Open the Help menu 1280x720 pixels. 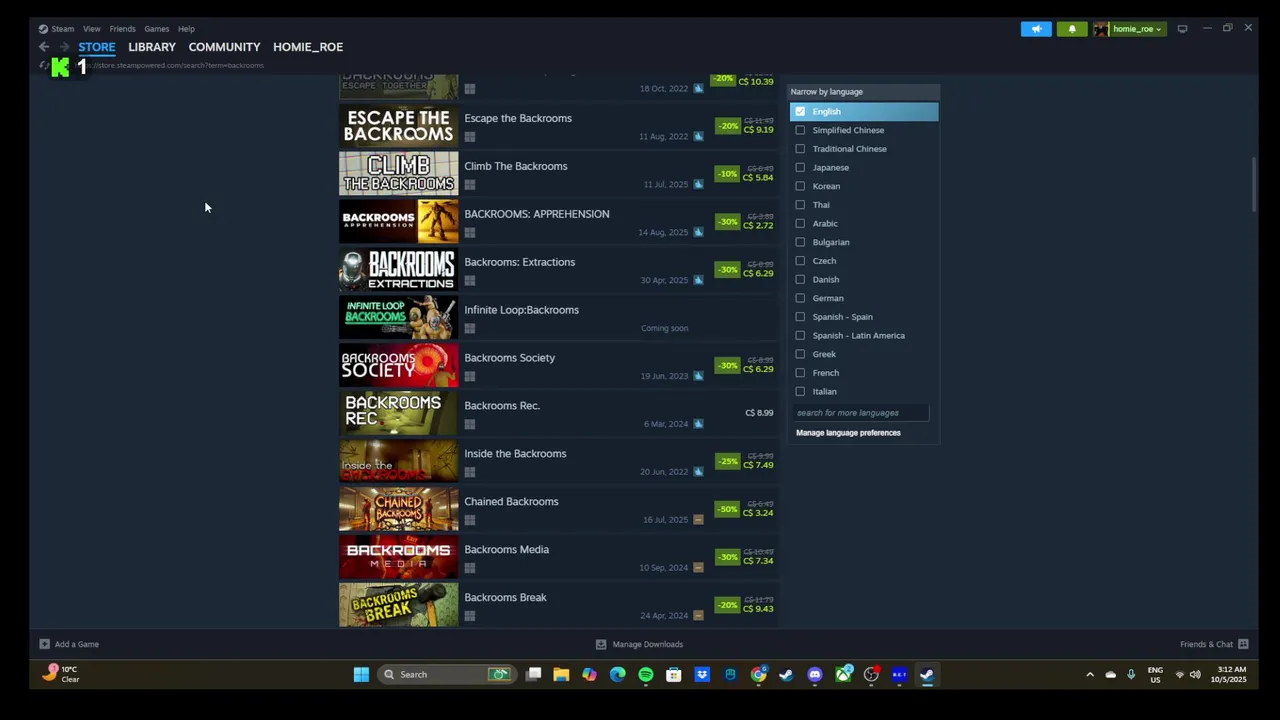(186, 29)
